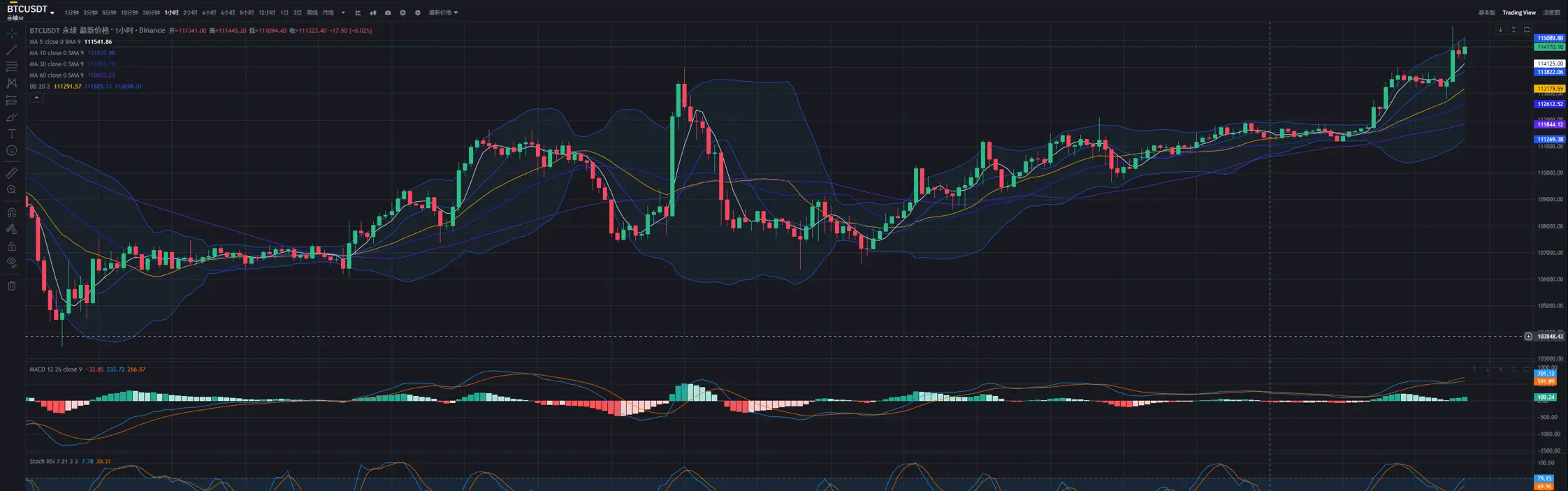Click the MA 5 close indicator legend
This screenshot has width=1568, height=491.
pyautogui.click(x=71, y=42)
